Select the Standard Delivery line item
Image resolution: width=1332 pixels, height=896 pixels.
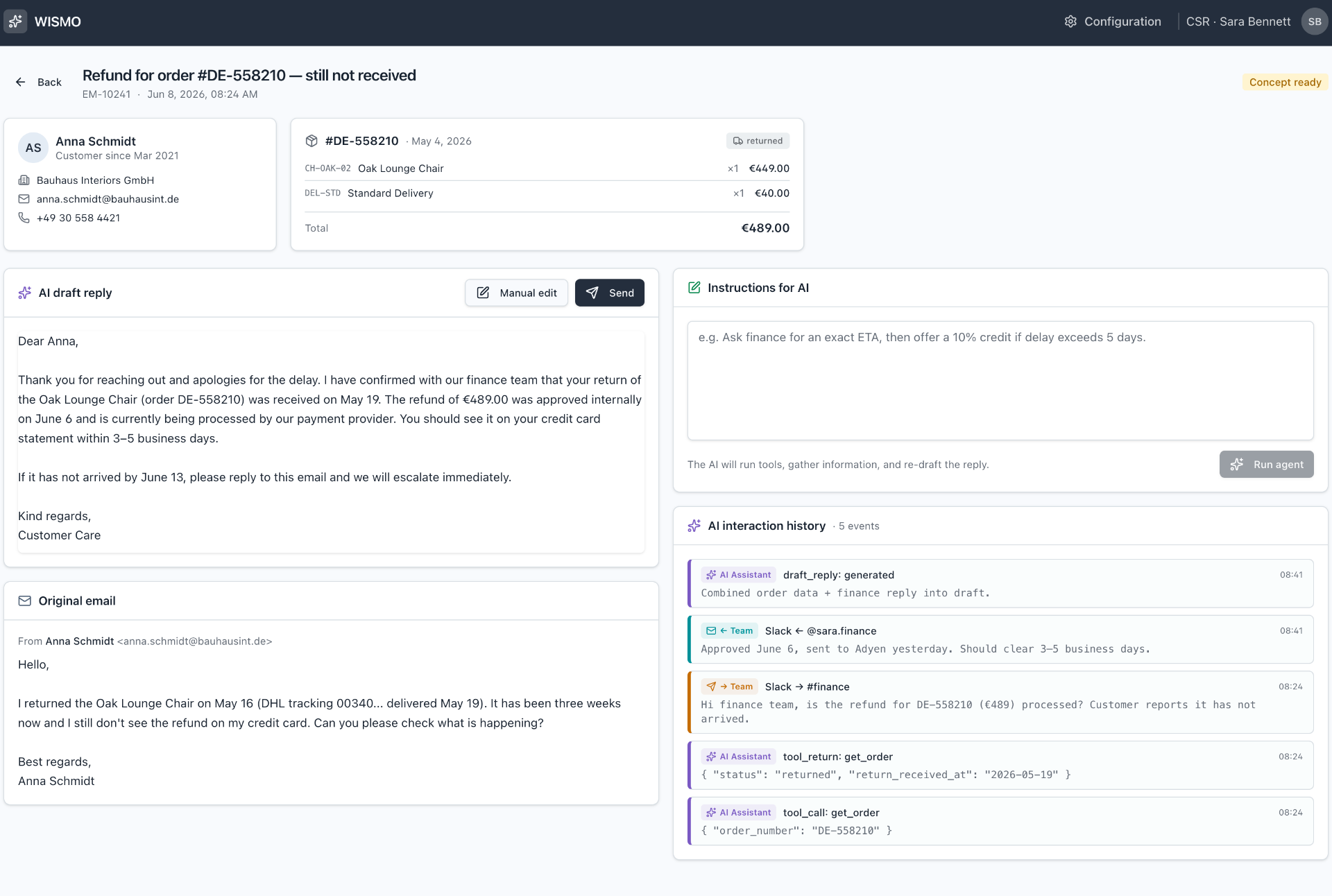[x=547, y=193]
